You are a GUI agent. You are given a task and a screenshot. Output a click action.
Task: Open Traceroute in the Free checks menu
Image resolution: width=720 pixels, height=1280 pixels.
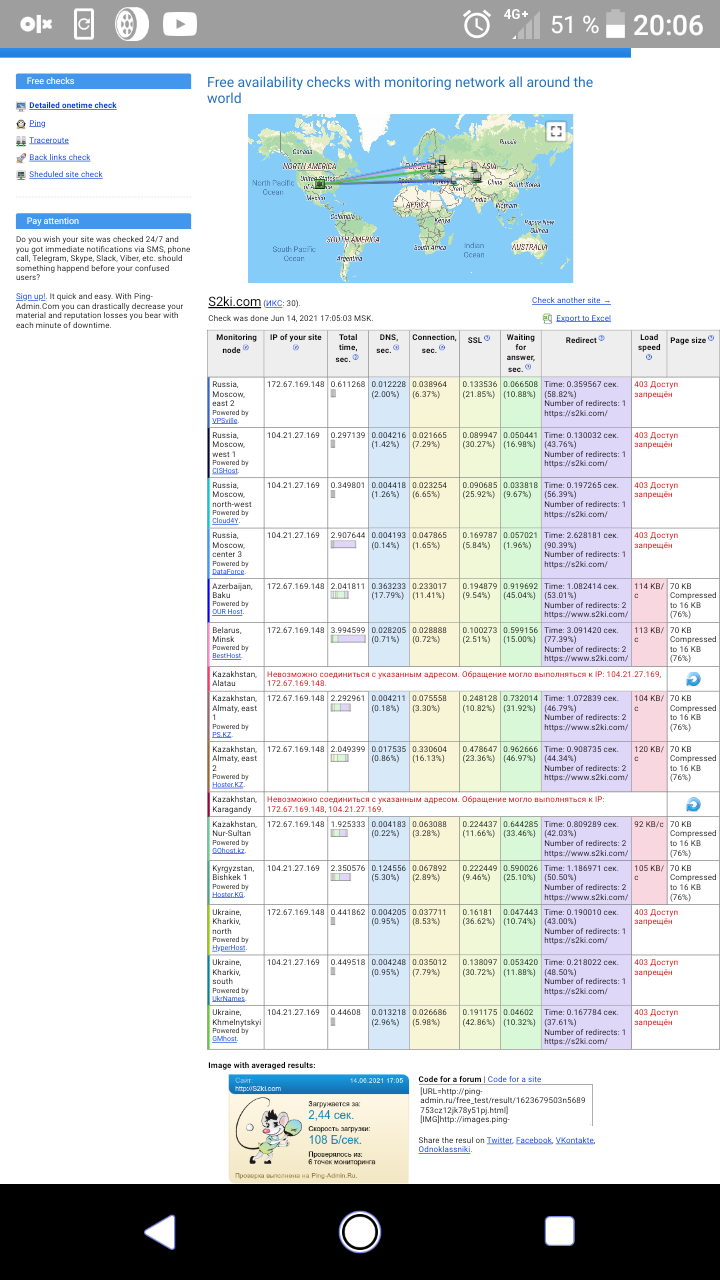pyautogui.click(x=48, y=140)
